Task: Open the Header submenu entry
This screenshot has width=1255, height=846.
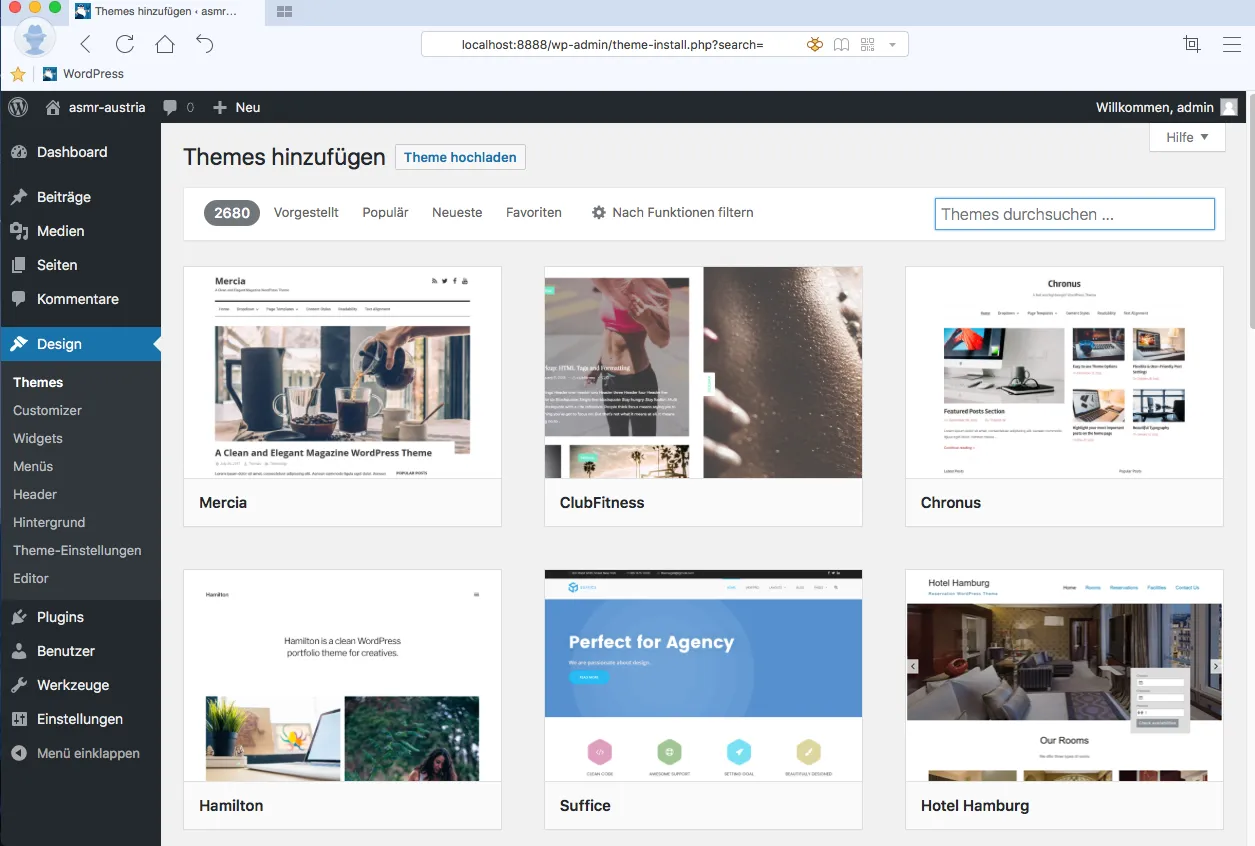Action: [35, 494]
